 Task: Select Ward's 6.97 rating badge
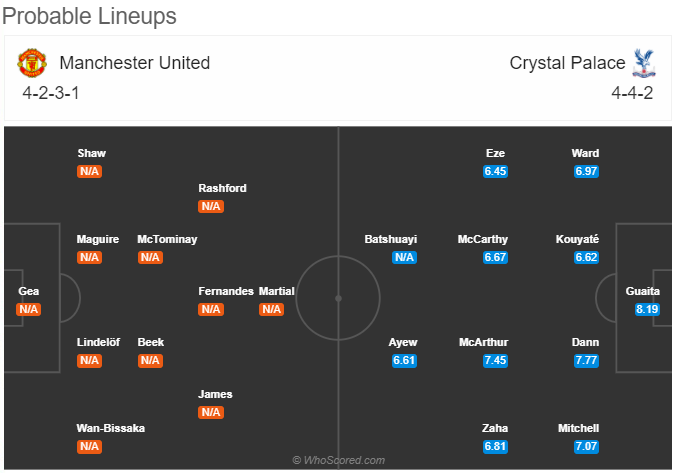point(586,171)
